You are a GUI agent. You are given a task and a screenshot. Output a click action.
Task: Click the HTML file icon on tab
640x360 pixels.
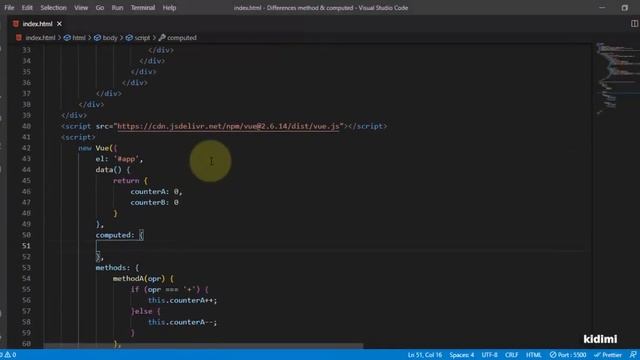[x=16, y=24]
